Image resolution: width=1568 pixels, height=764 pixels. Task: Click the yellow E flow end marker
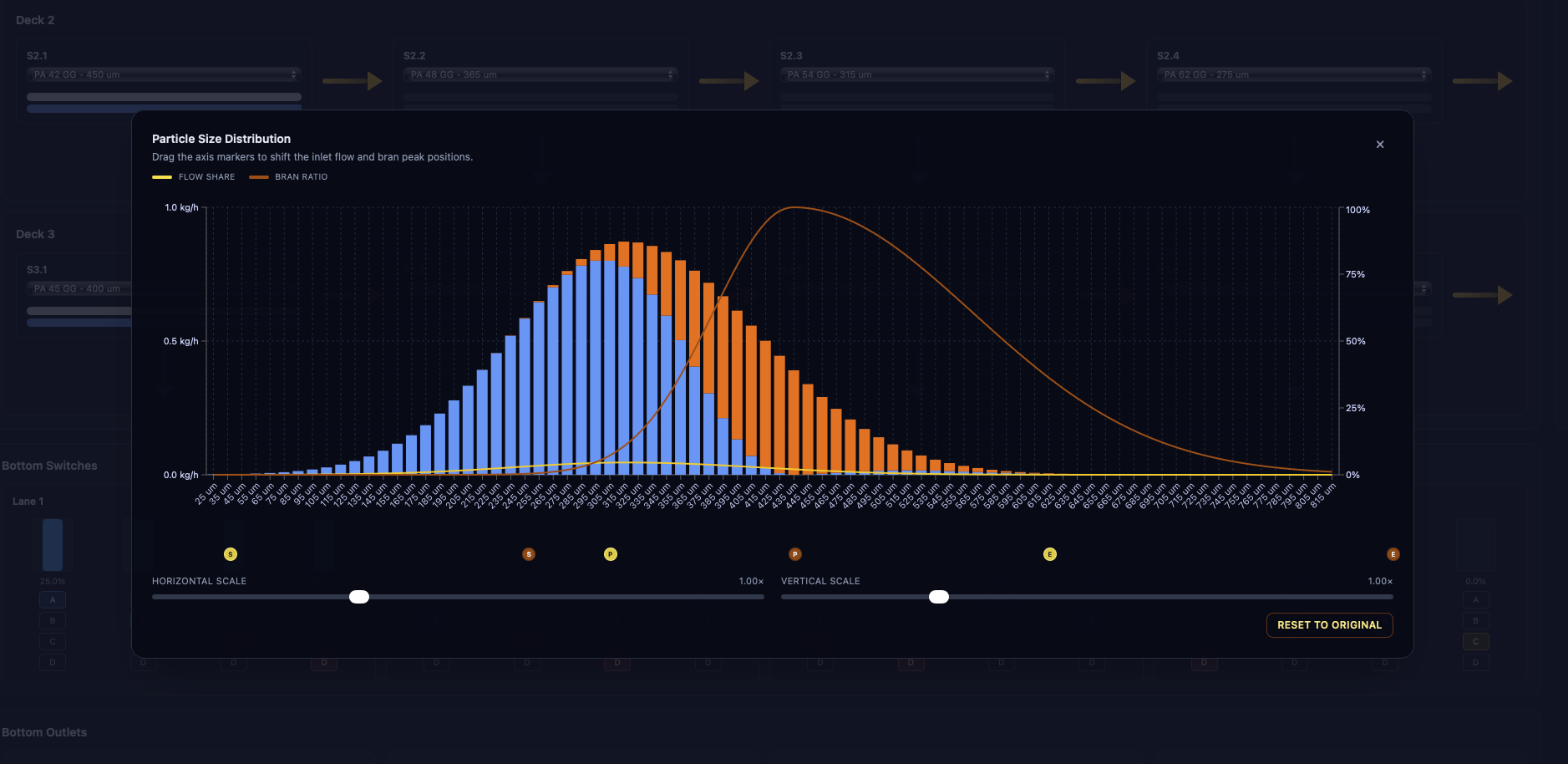1050,554
